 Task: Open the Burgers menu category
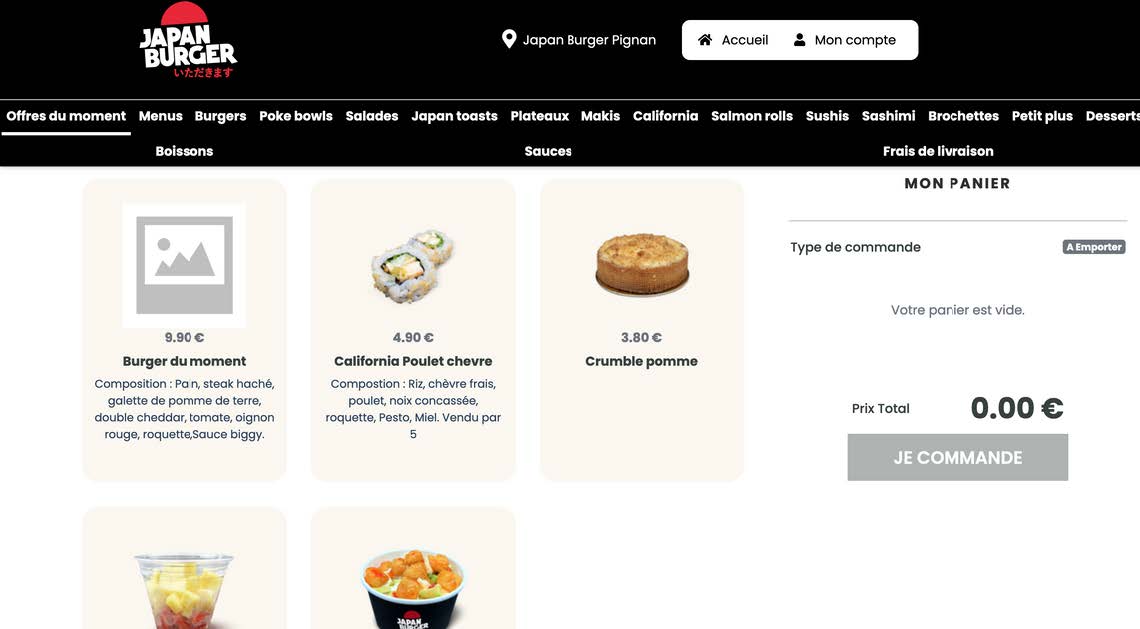point(220,116)
